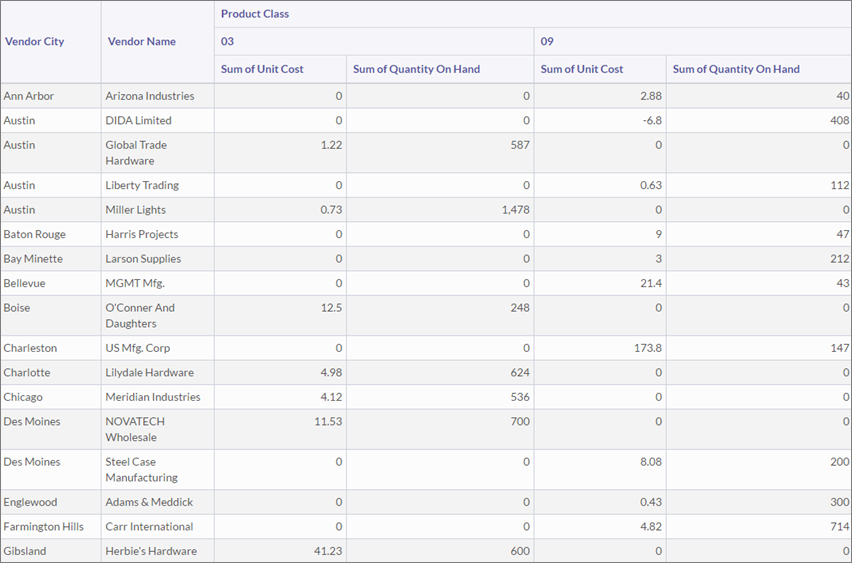852x563 pixels.
Task: Select the Lilydale Hardware vendor cell
Action: point(150,372)
